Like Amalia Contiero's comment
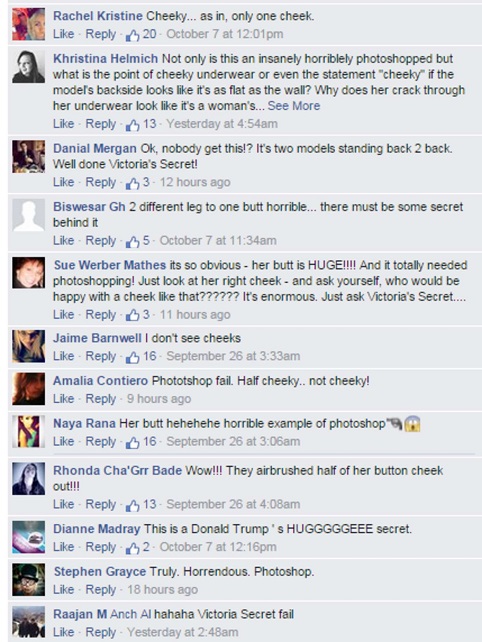 coord(63,398)
